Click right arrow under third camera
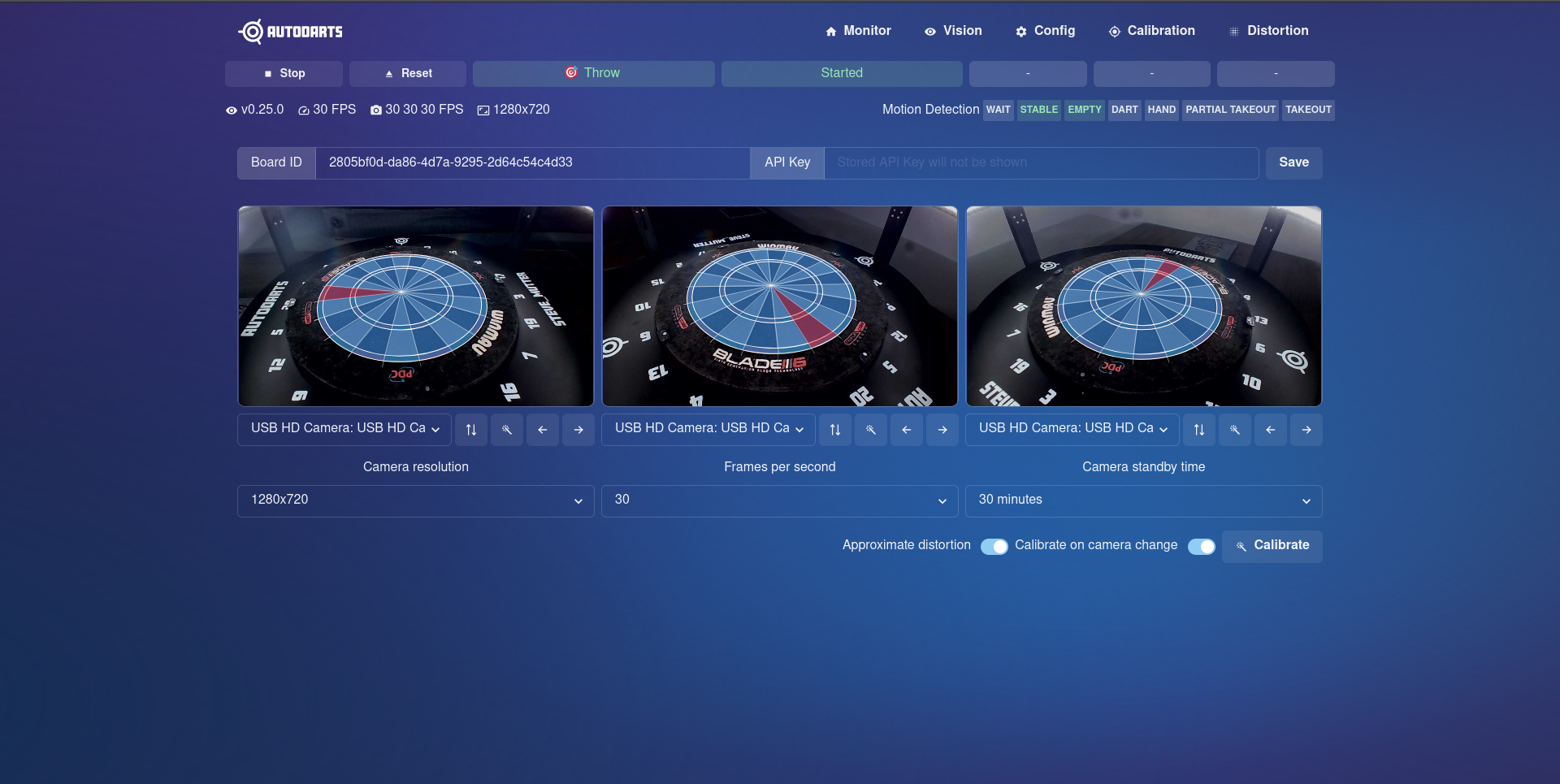The image size is (1560, 784). click(x=1306, y=430)
